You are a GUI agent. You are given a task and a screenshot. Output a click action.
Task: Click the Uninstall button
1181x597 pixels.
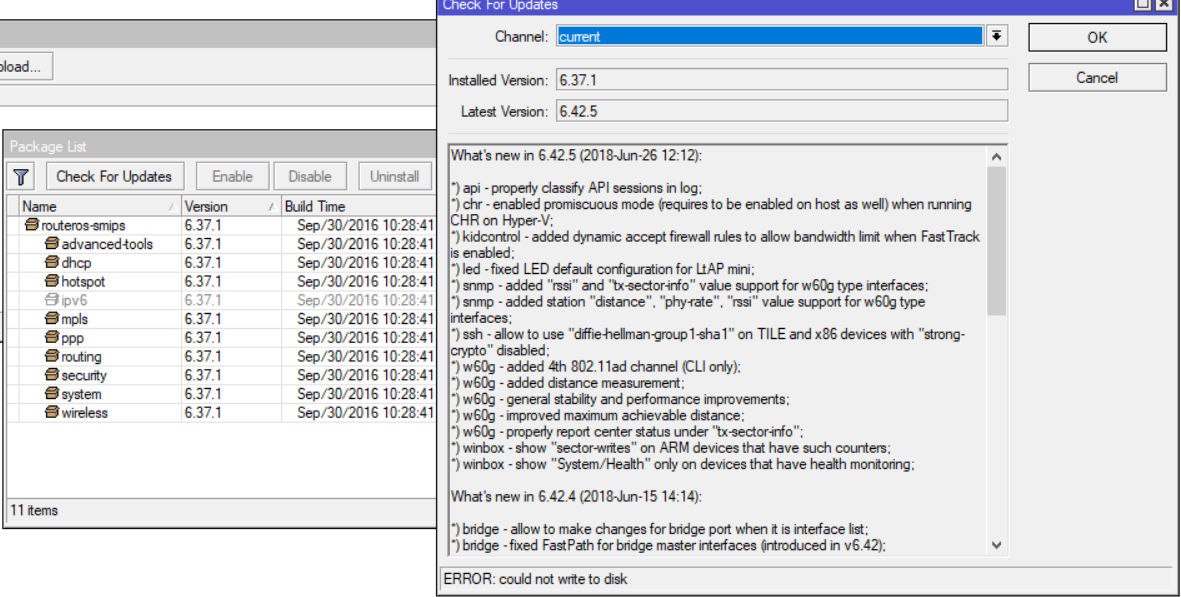point(395,177)
